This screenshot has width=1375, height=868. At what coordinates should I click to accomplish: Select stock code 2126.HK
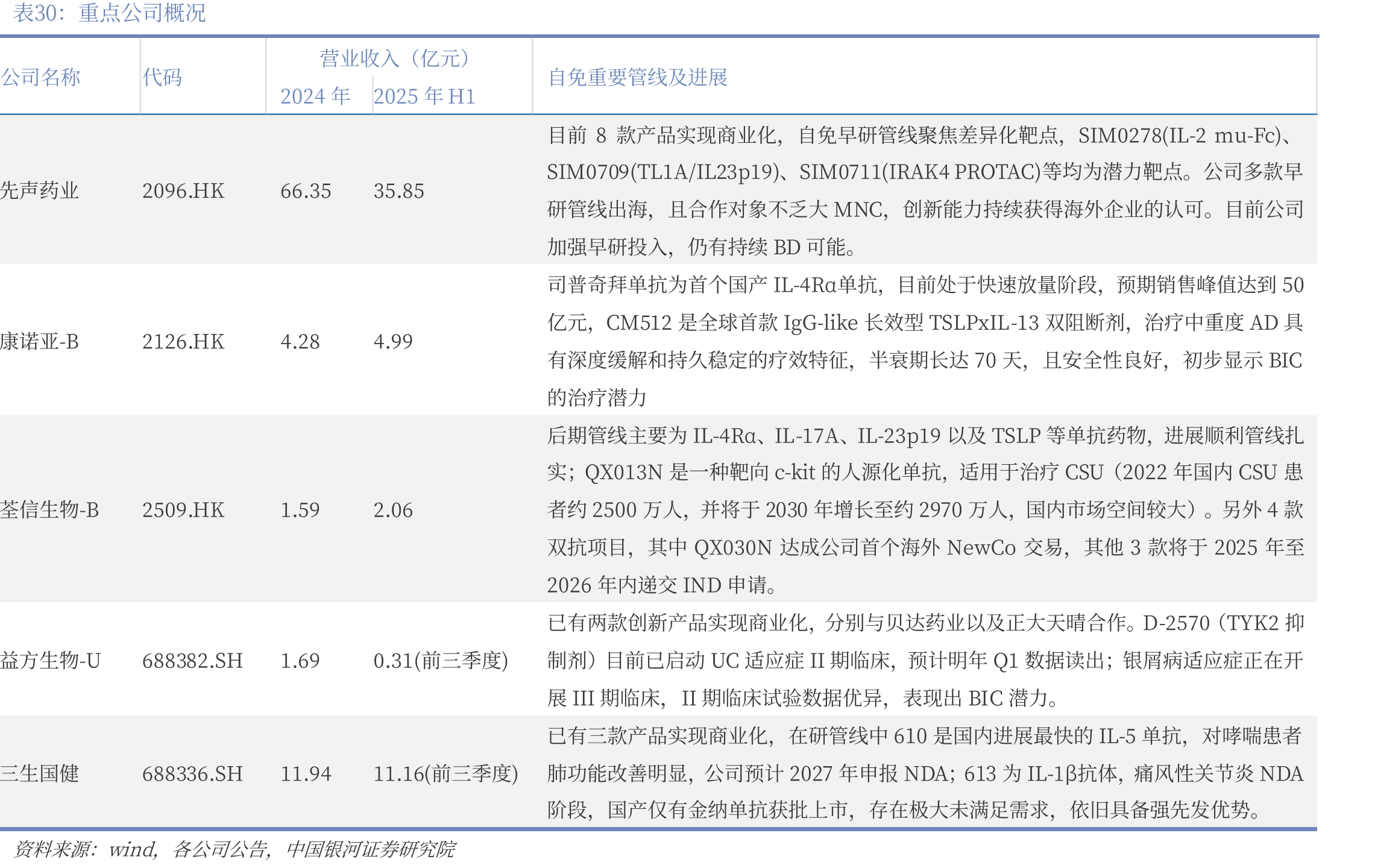coord(183,341)
